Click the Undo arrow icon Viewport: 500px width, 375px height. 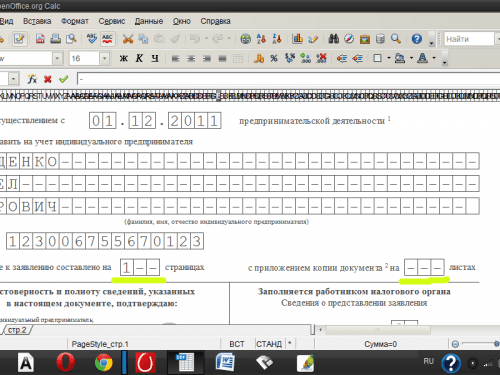(195, 39)
